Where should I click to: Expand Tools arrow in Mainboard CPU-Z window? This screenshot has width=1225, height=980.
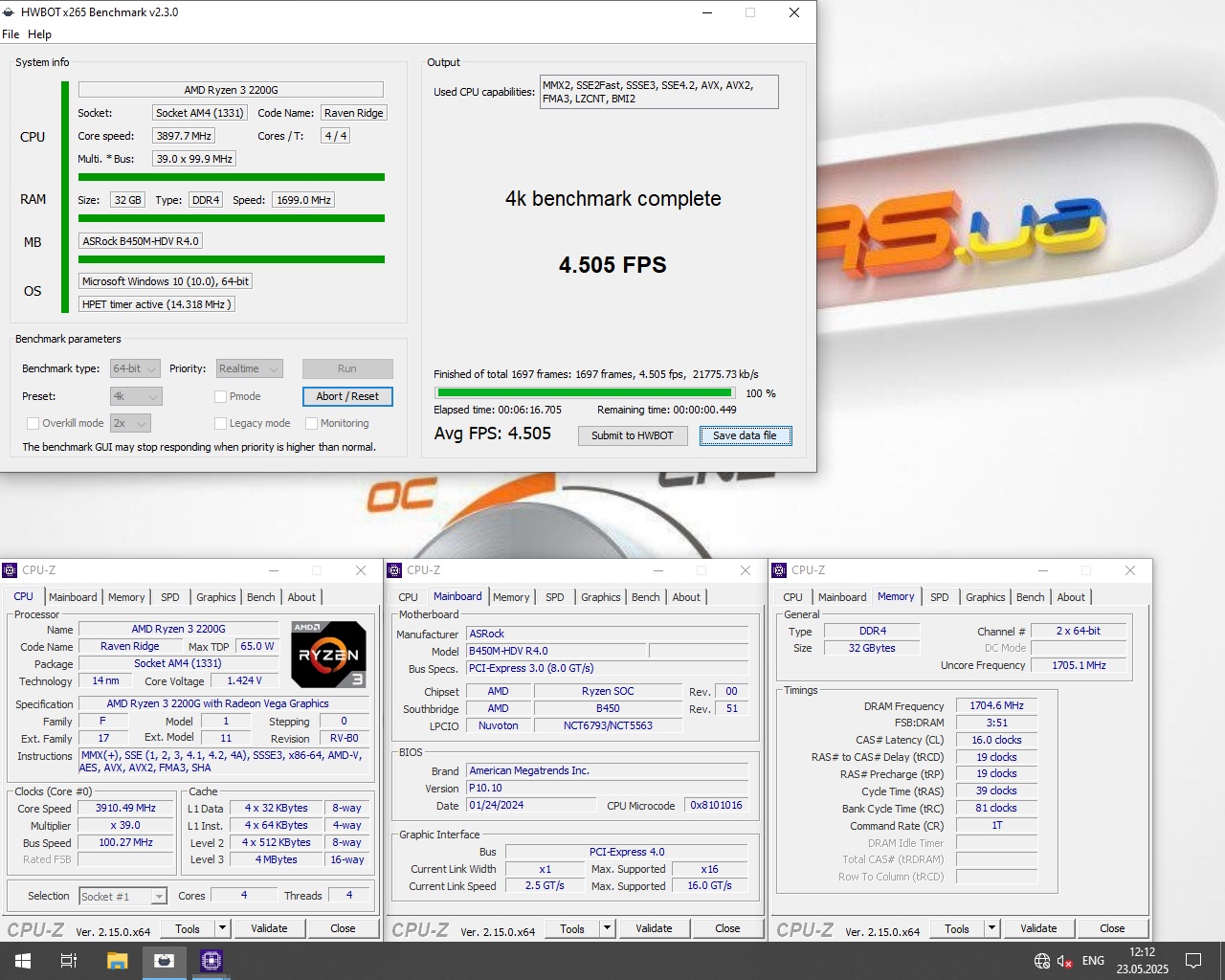click(607, 928)
